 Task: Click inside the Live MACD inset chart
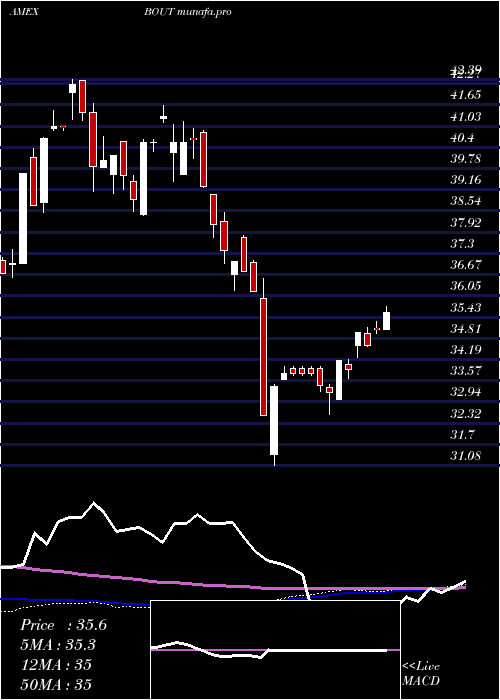tap(275, 650)
